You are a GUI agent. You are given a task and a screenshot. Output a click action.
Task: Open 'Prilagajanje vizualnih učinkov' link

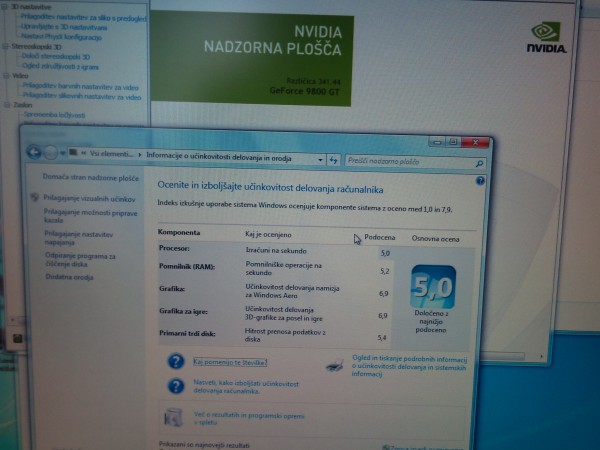(x=90, y=199)
